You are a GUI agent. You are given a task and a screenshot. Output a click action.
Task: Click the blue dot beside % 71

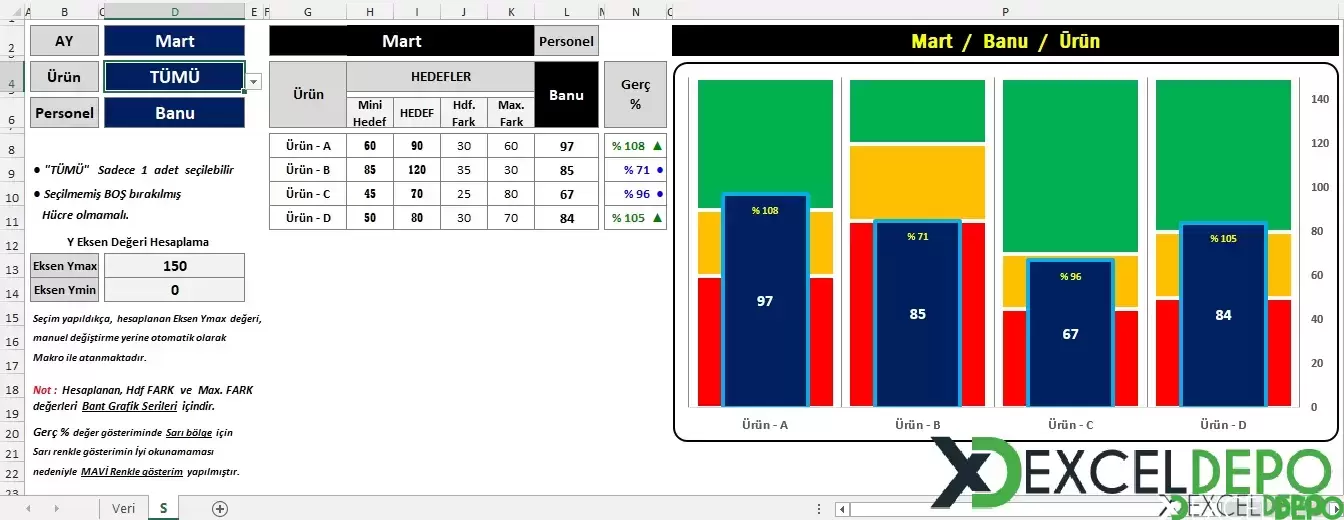658,170
